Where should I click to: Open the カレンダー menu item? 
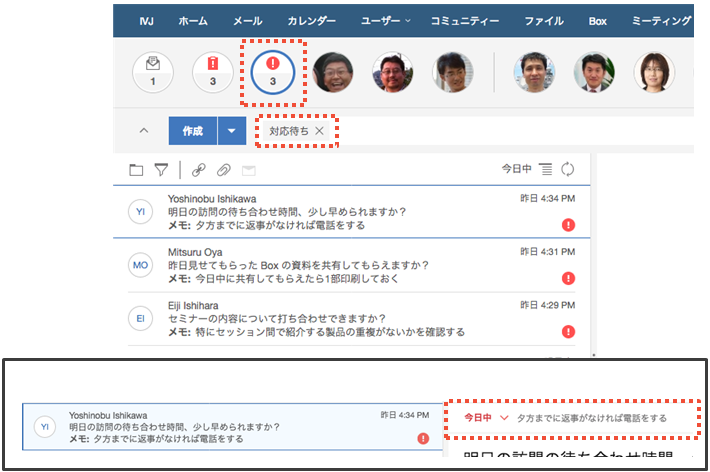(x=312, y=20)
